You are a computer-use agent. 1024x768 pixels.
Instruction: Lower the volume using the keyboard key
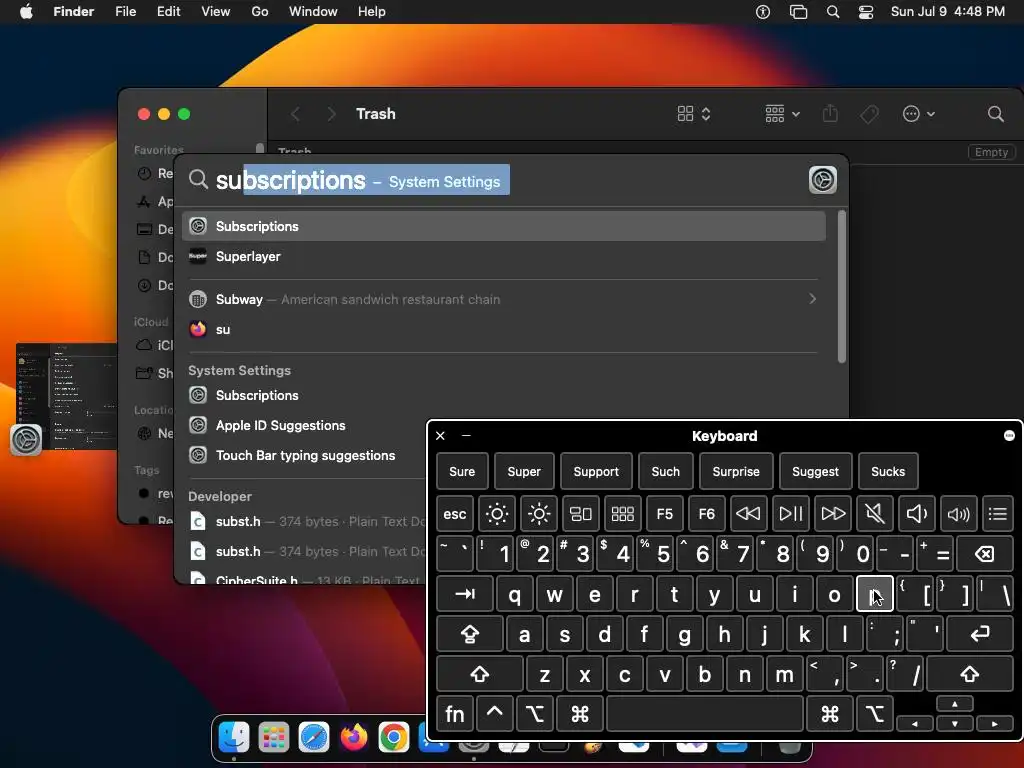(916, 514)
